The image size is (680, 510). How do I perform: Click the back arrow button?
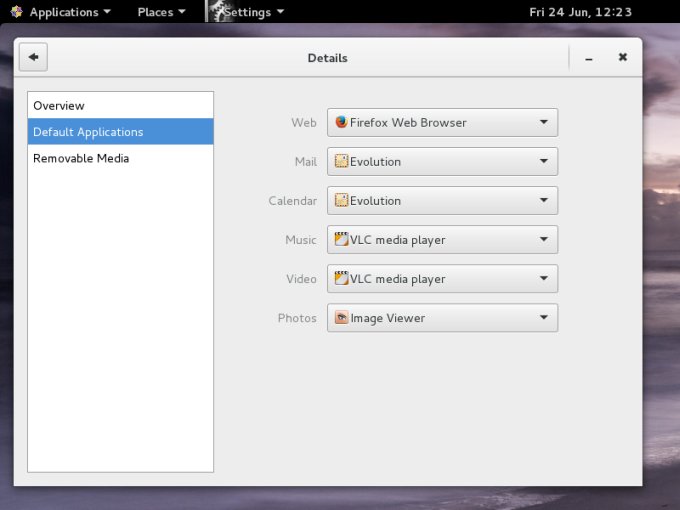[x=33, y=57]
